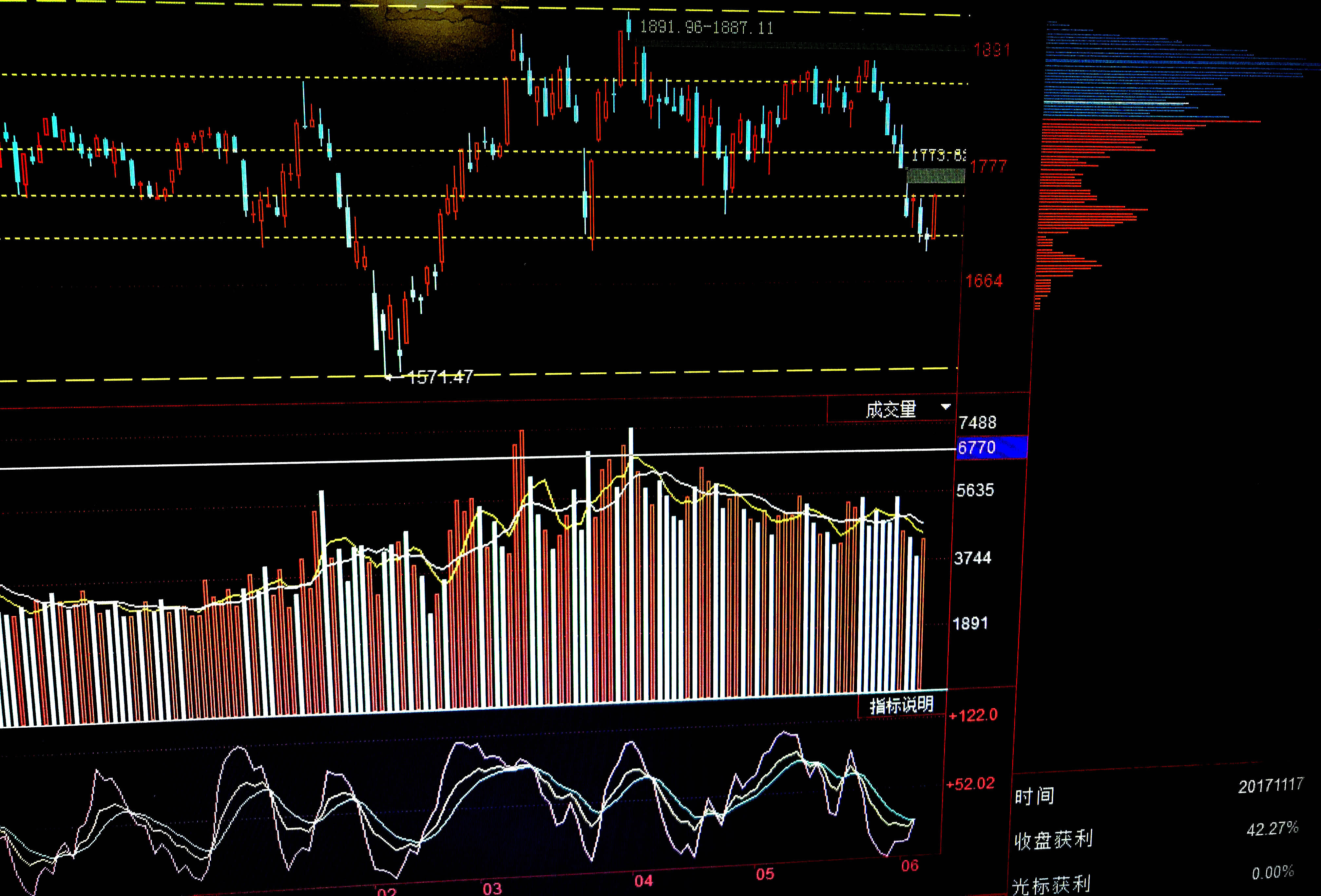Image resolution: width=1321 pixels, height=896 pixels.
Task: Click the 光标获利 label
Action: [x=1051, y=885]
